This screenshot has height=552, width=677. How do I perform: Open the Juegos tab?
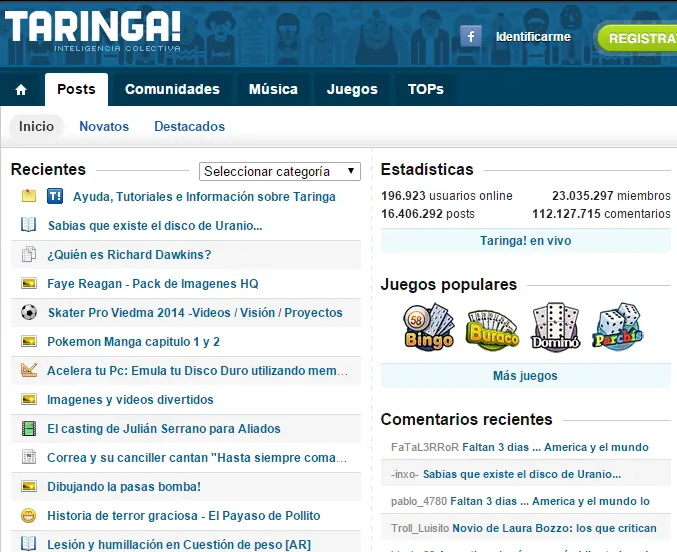pyautogui.click(x=352, y=89)
